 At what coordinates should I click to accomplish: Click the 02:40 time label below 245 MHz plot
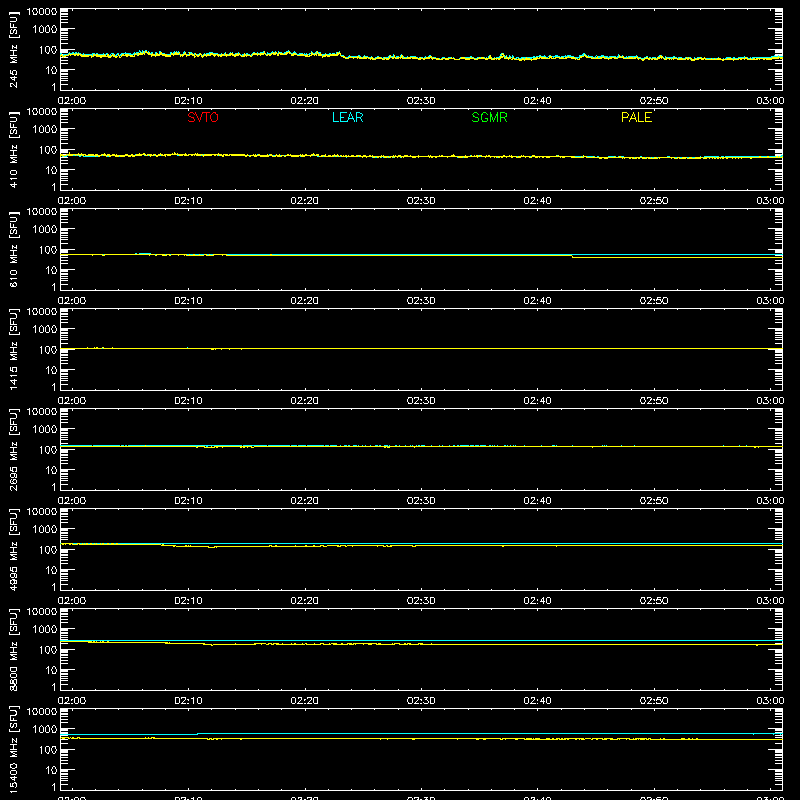tap(537, 101)
